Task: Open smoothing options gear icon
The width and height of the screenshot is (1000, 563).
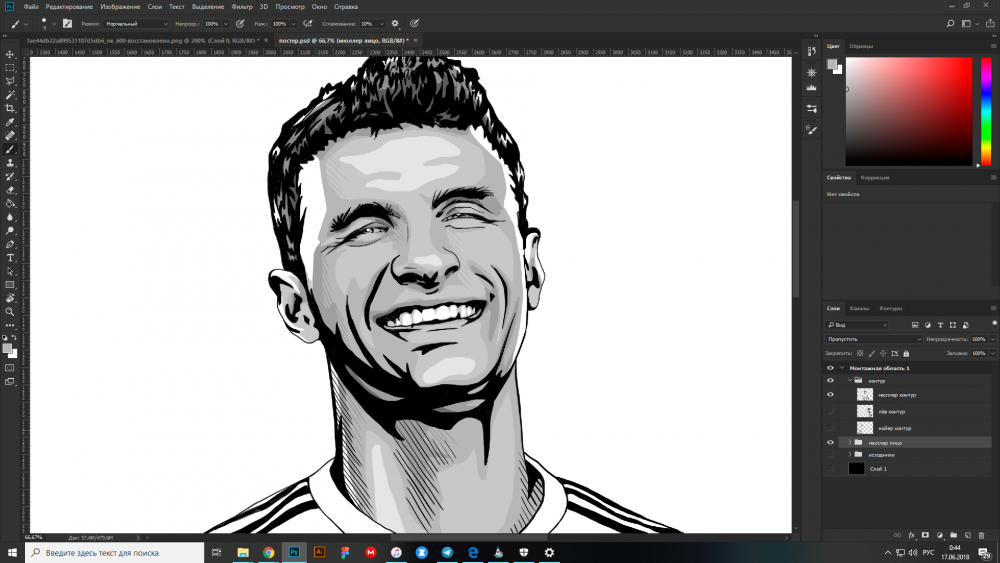Action: point(395,24)
